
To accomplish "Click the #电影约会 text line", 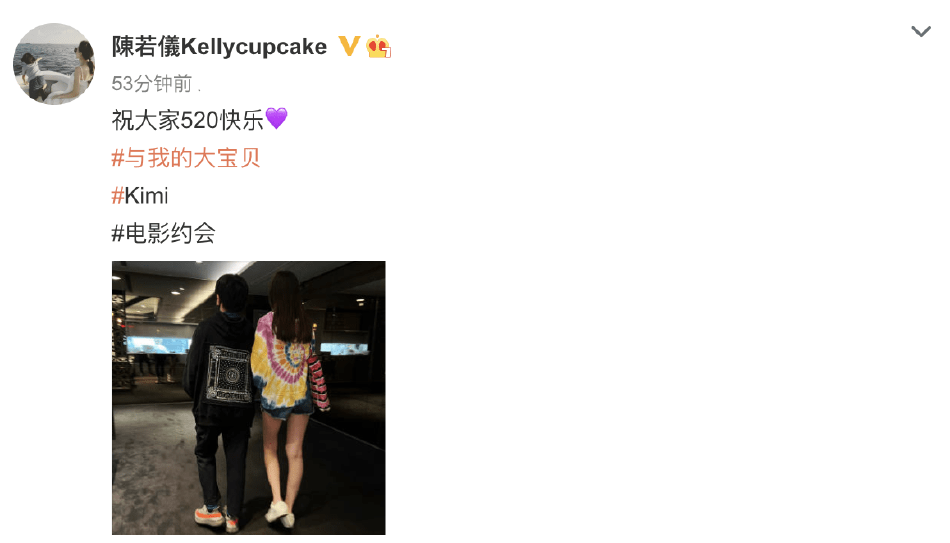I will [x=164, y=233].
